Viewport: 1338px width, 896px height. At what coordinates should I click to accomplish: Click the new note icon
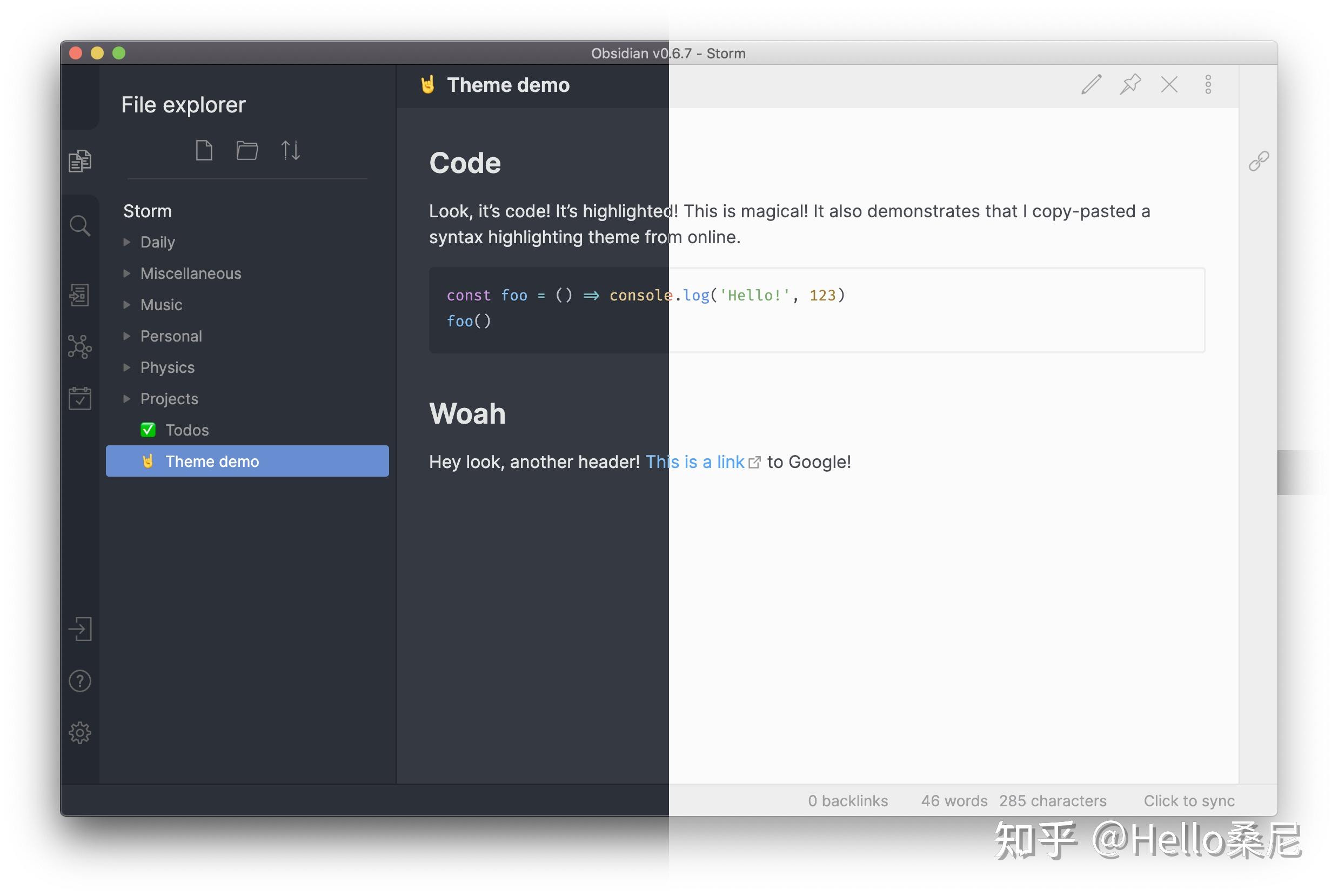click(x=204, y=150)
